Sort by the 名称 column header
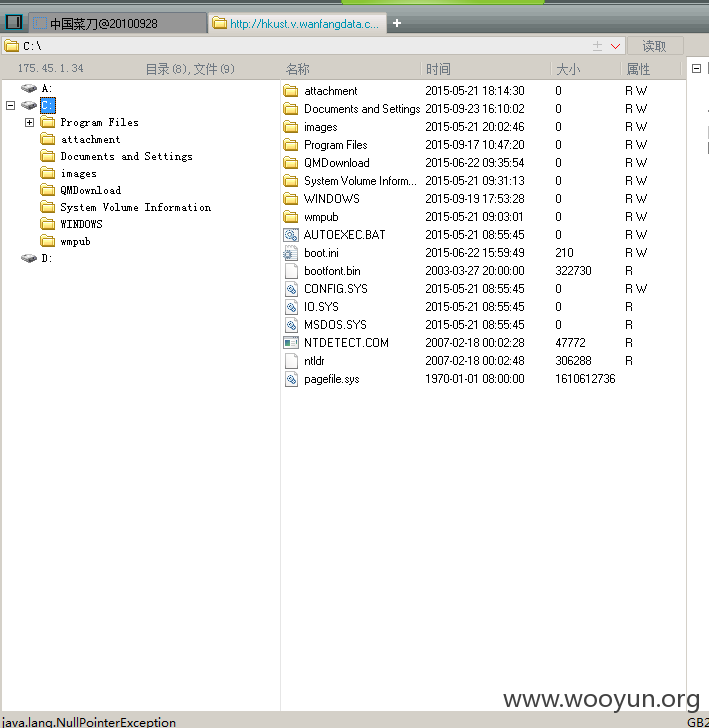709x728 pixels. 297,69
